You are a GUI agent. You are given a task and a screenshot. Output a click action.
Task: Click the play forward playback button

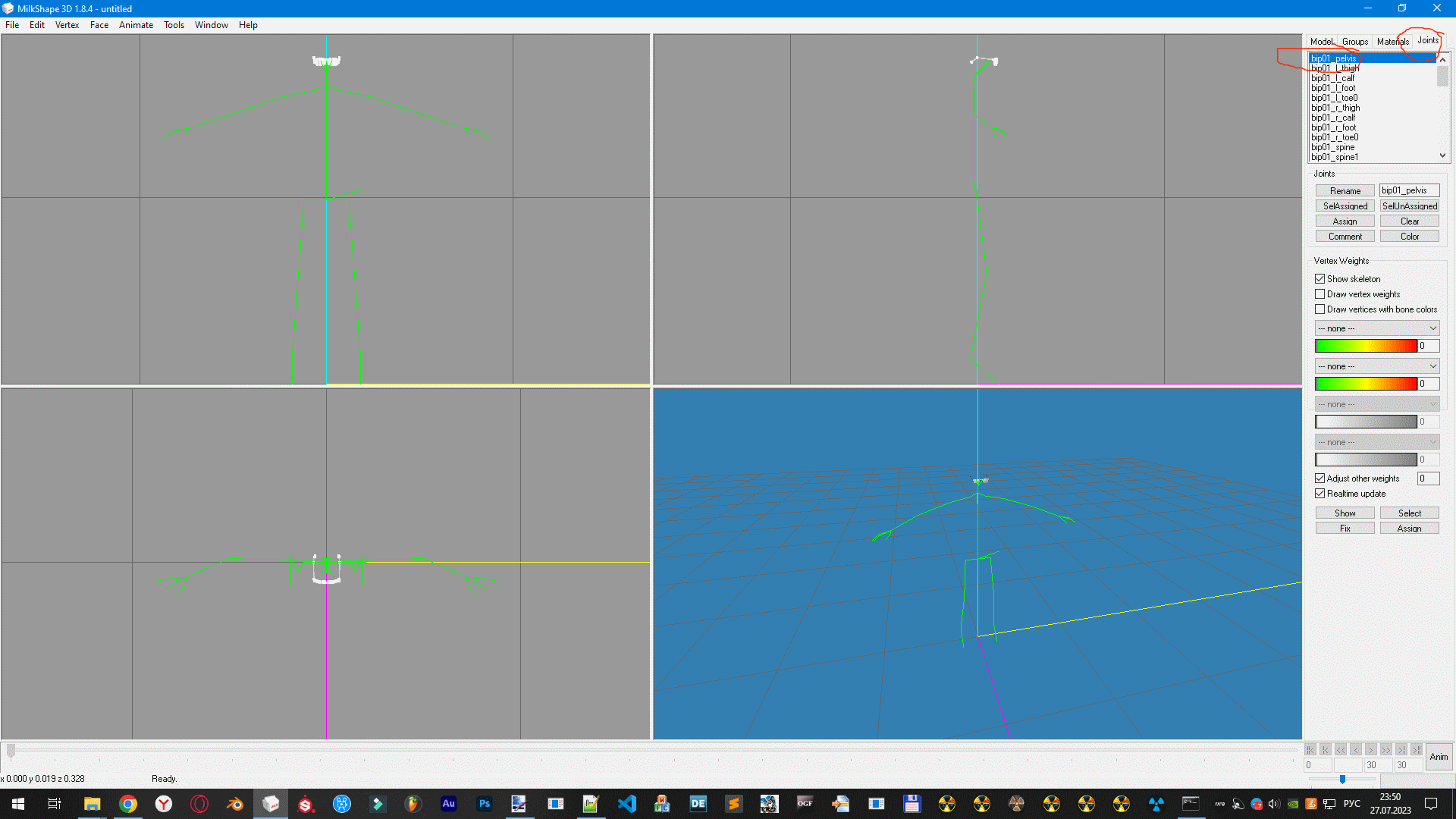pyautogui.click(x=1371, y=750)
